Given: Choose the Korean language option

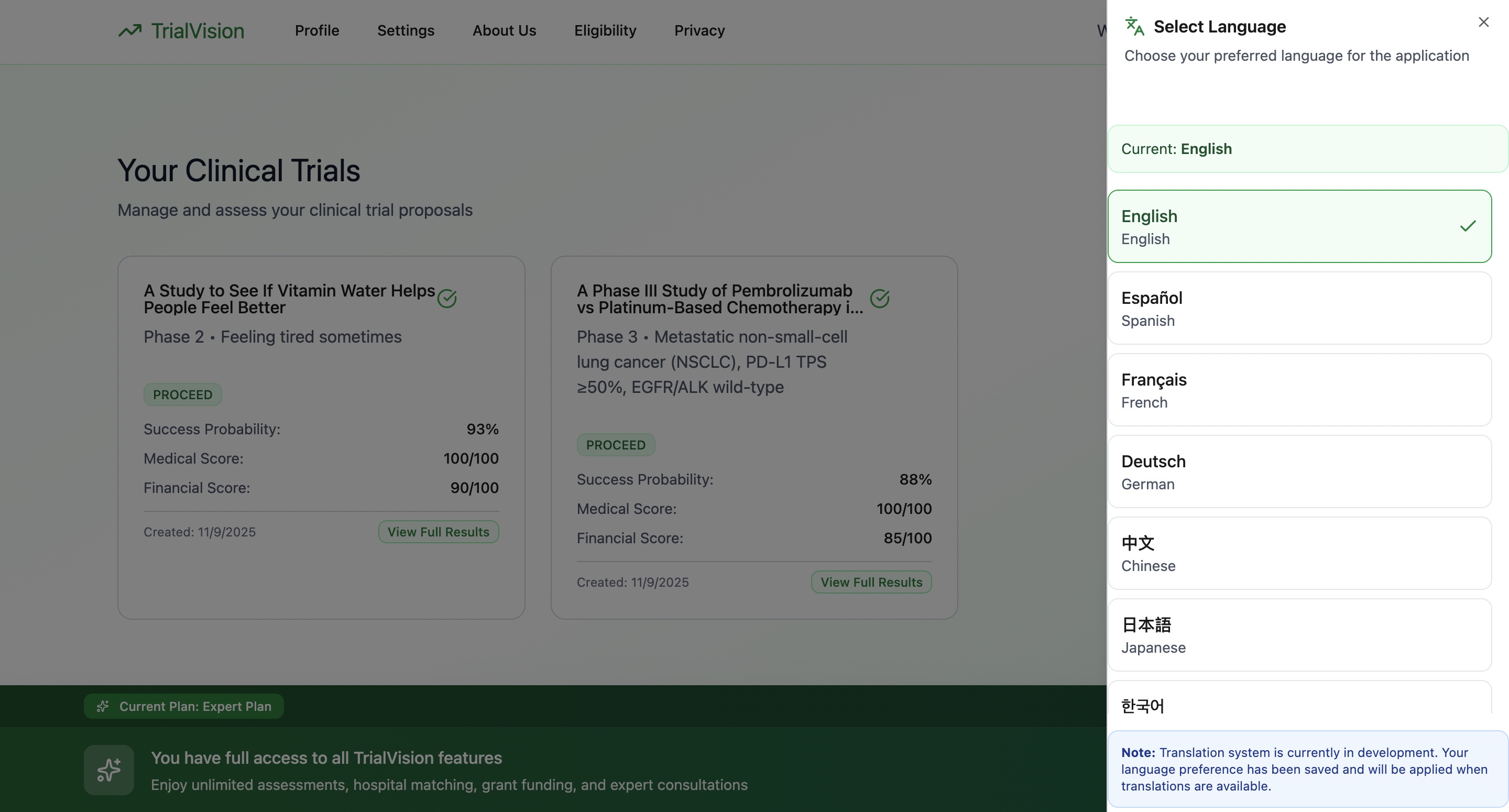Looking at the screenshot, I should click(1299, 703).
